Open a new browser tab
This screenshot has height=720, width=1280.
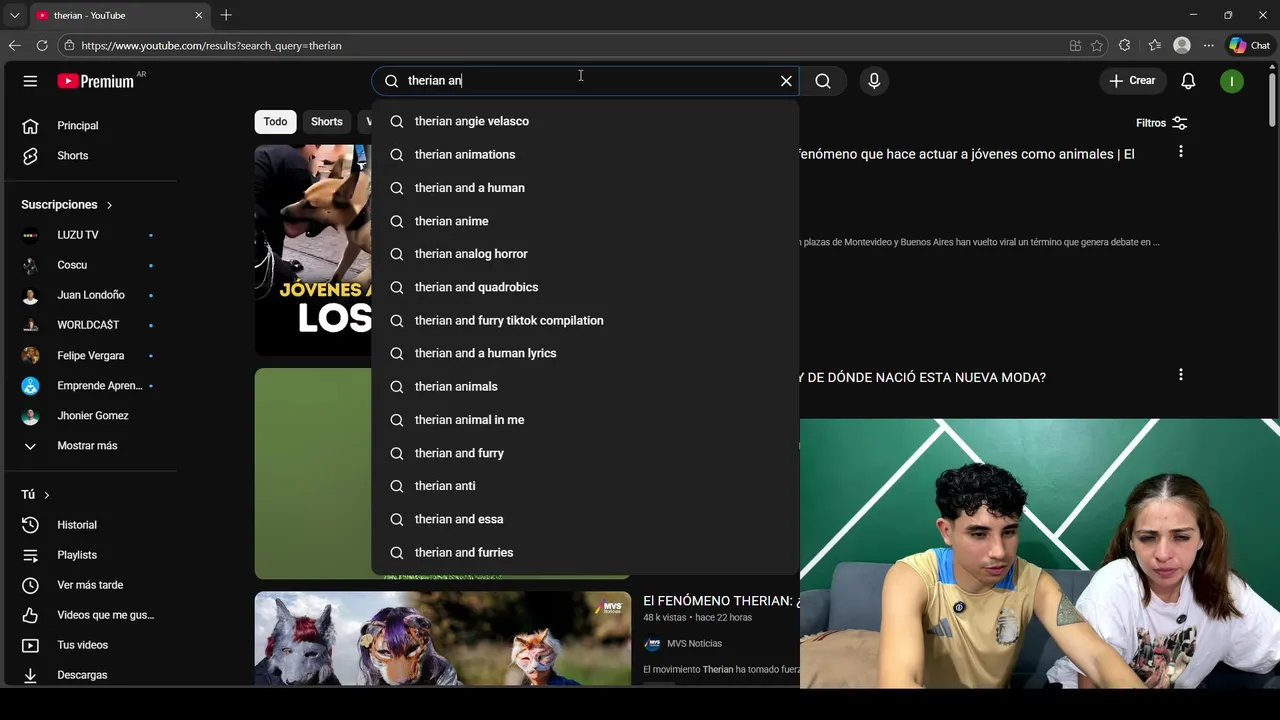pos(226,15)
